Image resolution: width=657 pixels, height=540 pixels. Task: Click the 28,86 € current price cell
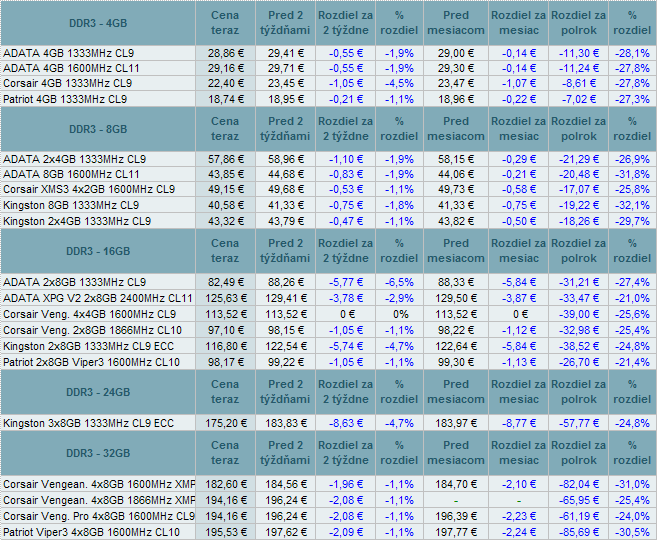coord(225,53)
